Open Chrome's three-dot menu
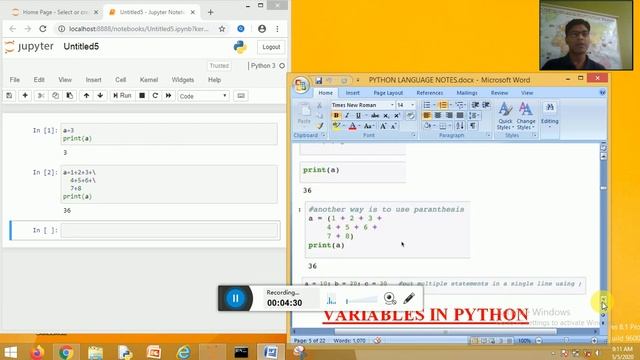The image size is (640, 360). click(x=278, y=29)
